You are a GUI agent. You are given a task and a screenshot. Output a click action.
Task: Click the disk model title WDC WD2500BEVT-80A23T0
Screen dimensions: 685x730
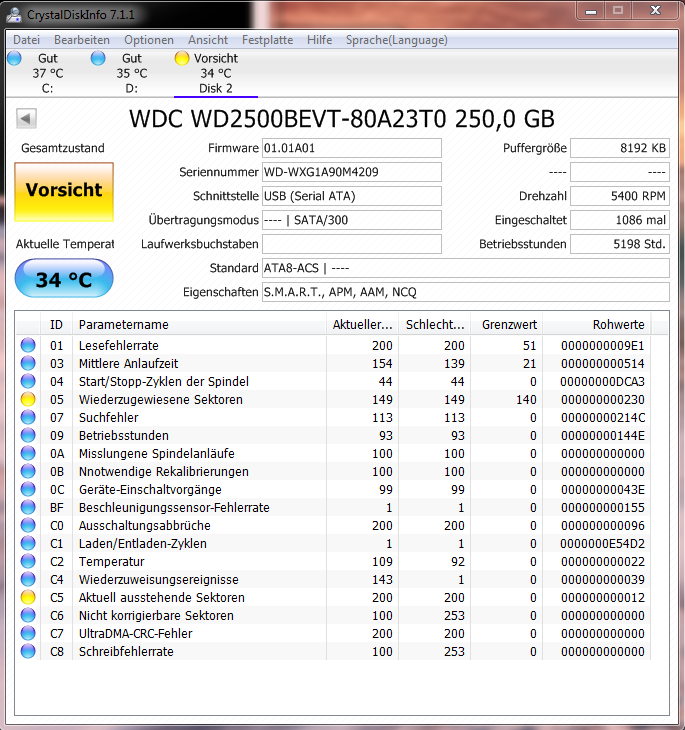[x=341, y=119]
